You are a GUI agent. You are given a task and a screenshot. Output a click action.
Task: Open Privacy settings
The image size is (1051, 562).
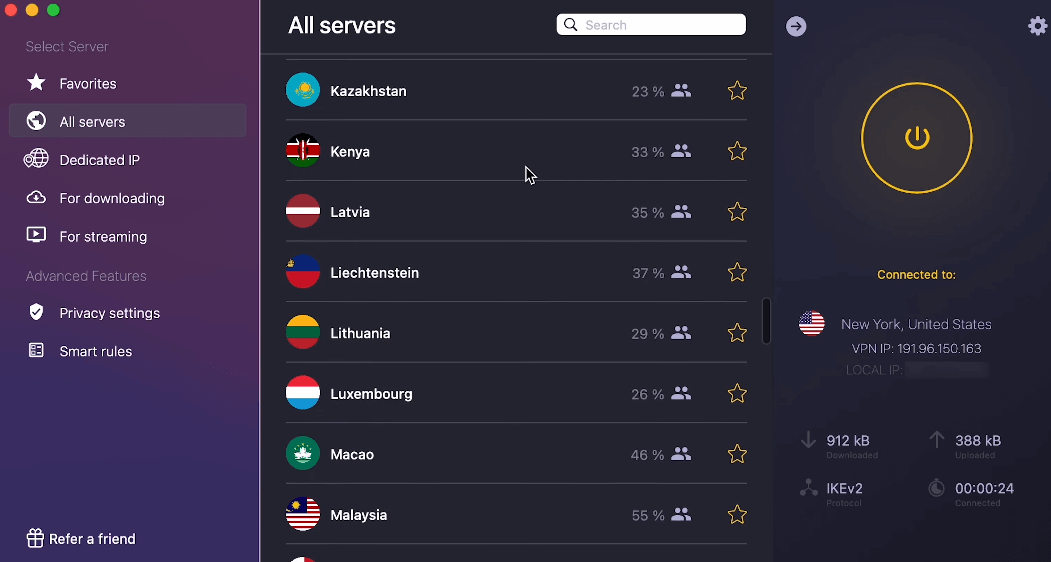tap(109, 313)
